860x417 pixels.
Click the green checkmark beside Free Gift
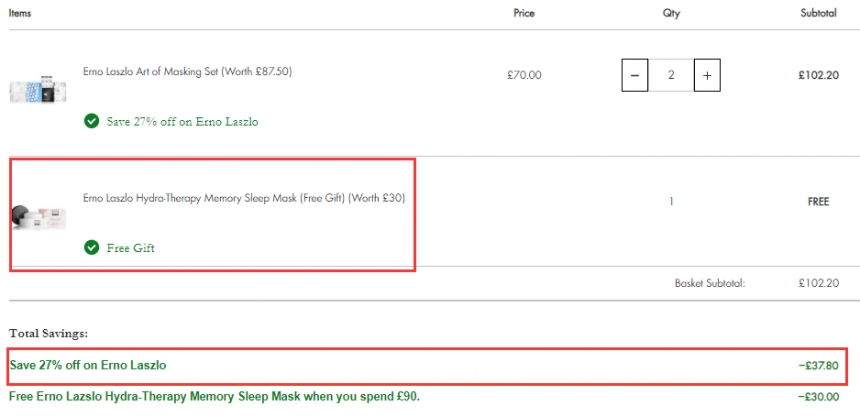click(x=92, y=247)
